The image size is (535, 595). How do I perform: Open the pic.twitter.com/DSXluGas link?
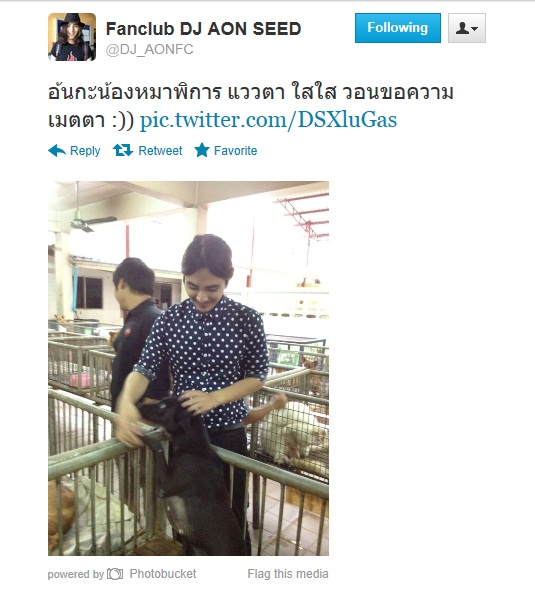click(x=268, y=120)
